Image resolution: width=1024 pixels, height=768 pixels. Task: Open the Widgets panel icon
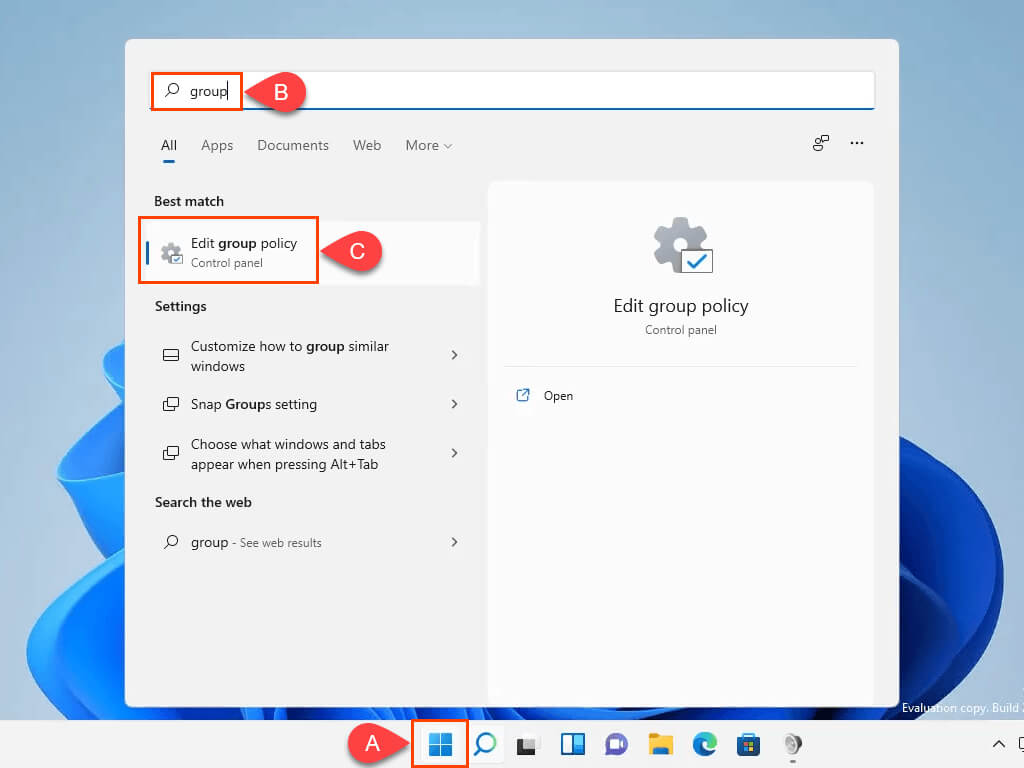coord(573,744)
